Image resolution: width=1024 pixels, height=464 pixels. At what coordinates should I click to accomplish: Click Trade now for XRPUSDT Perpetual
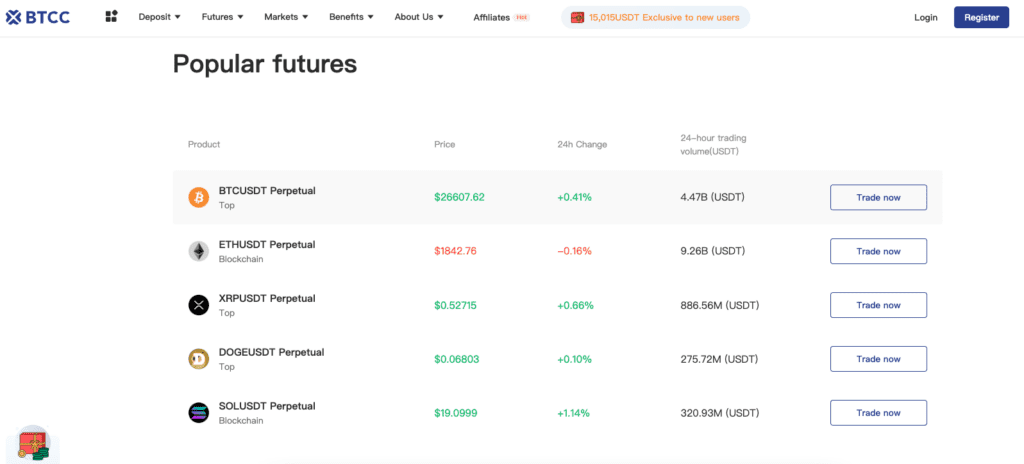pos(878,305)
